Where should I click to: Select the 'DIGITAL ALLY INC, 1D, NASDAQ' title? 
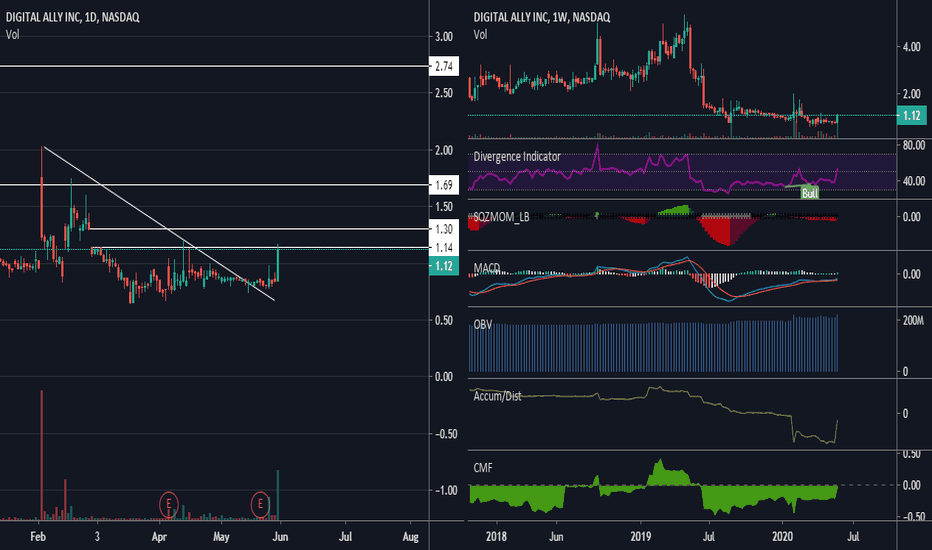(x=73, y=17)
